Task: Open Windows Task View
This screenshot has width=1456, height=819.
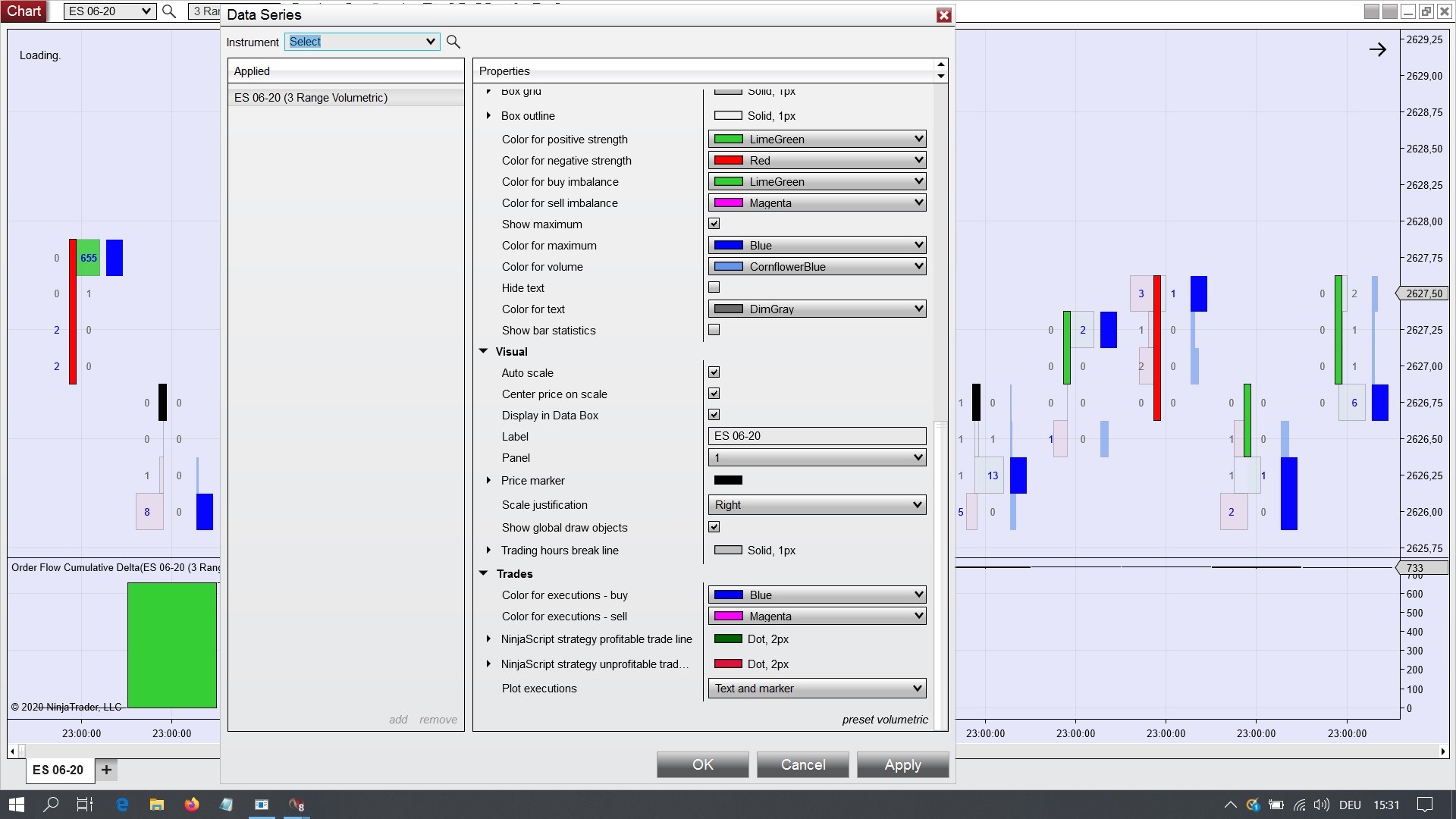Action: point(85,805)
